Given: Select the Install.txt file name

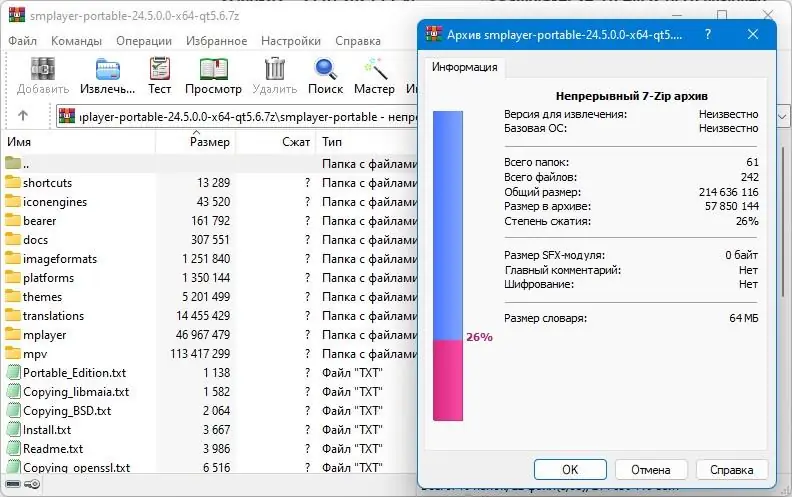Looking at the screenshot, I should (x=47, y=430).
